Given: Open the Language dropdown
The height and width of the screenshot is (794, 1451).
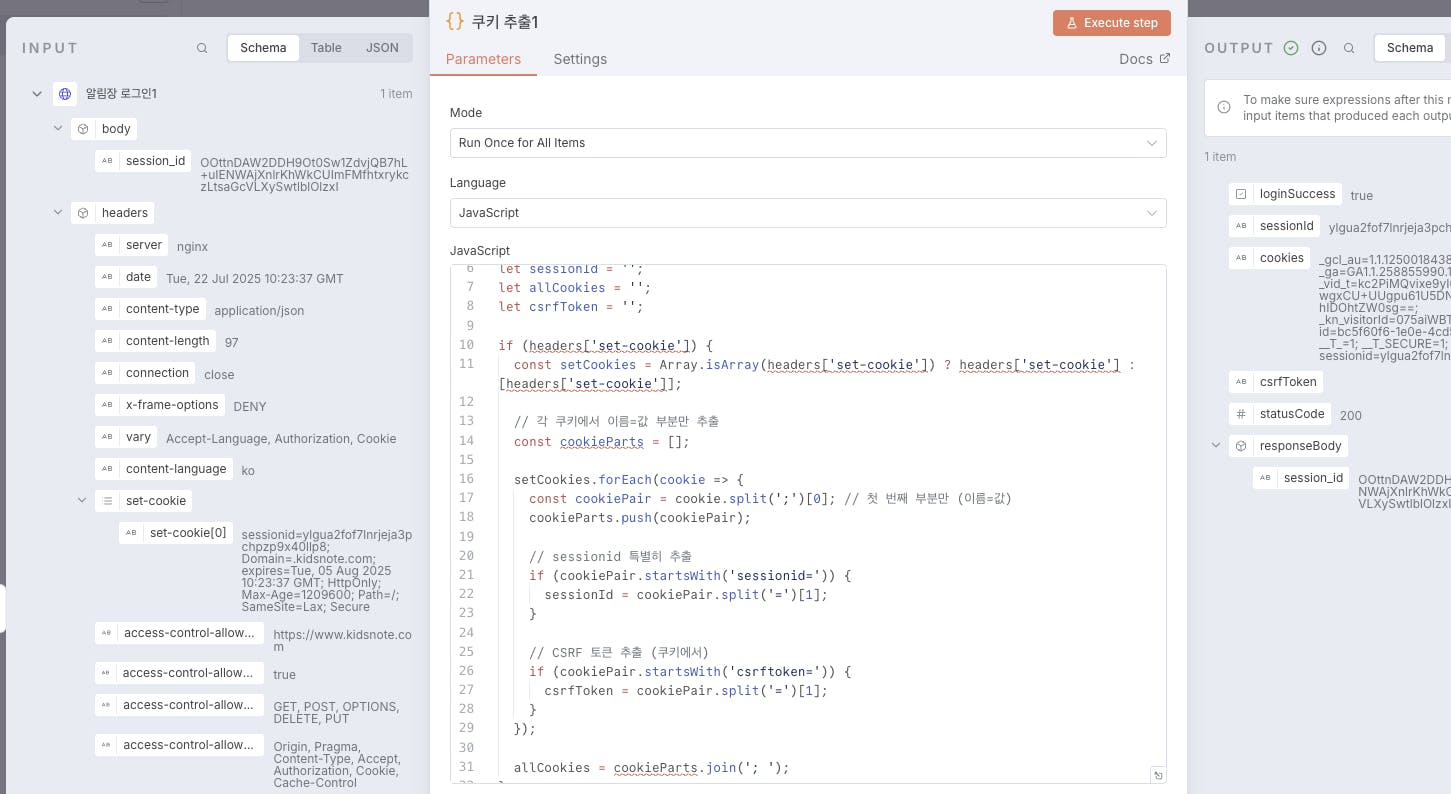Looking at the screenshot, I should click(x=808, y=213).
